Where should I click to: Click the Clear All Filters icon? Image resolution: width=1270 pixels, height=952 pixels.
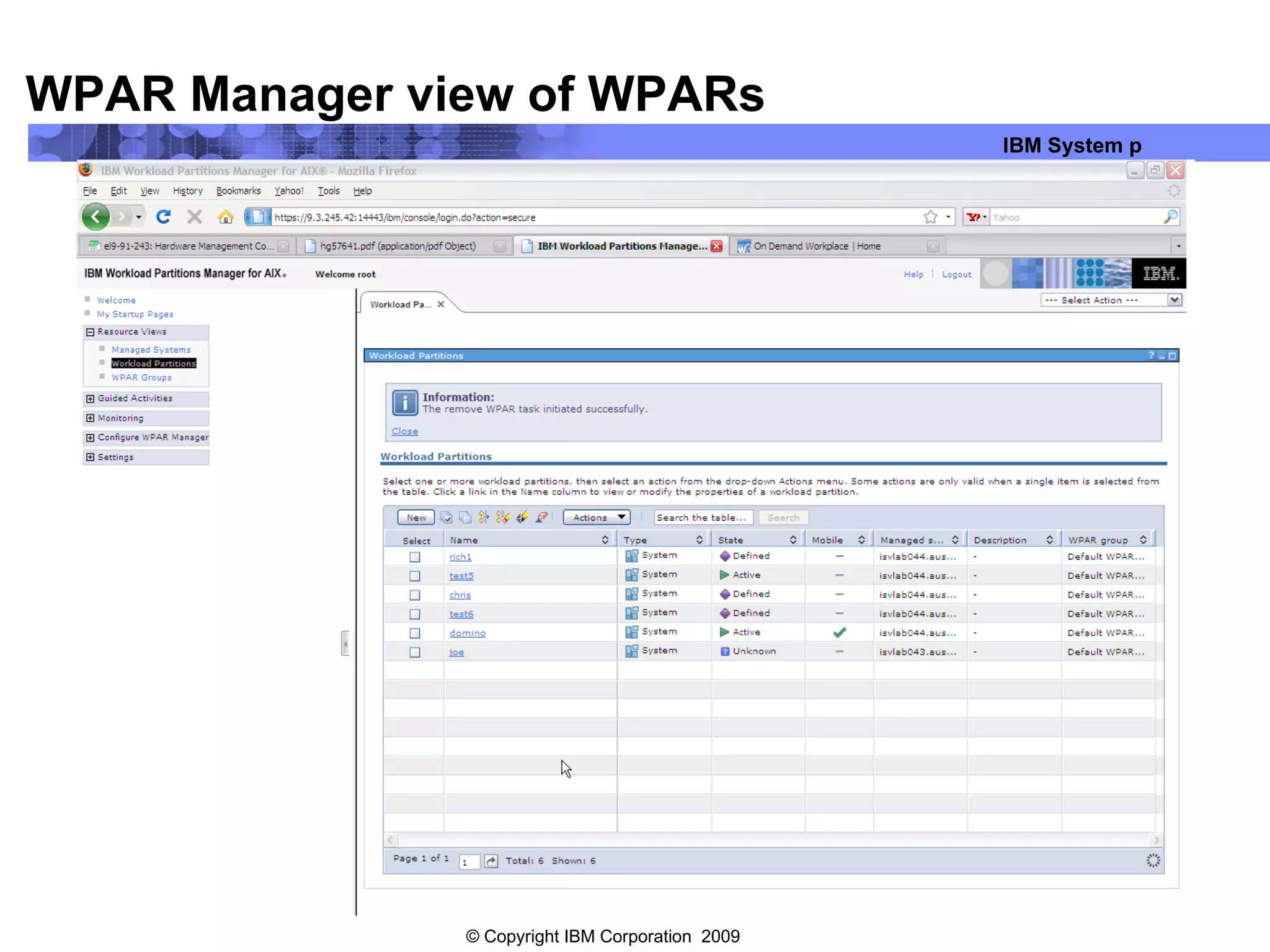503,518
